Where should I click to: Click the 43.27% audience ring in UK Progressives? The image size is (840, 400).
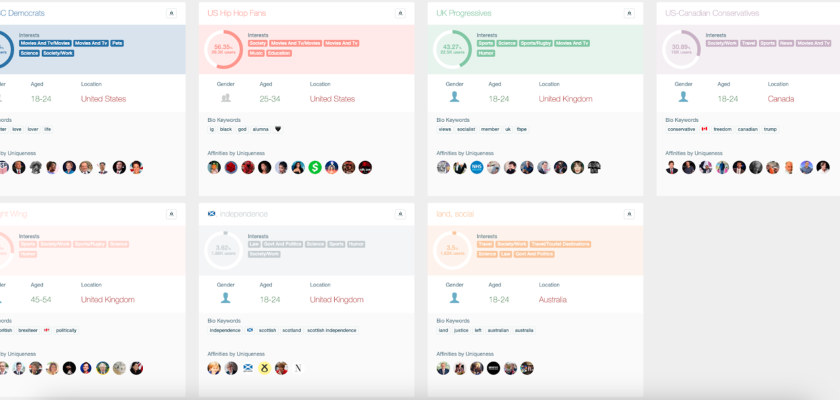click(452, 48)
